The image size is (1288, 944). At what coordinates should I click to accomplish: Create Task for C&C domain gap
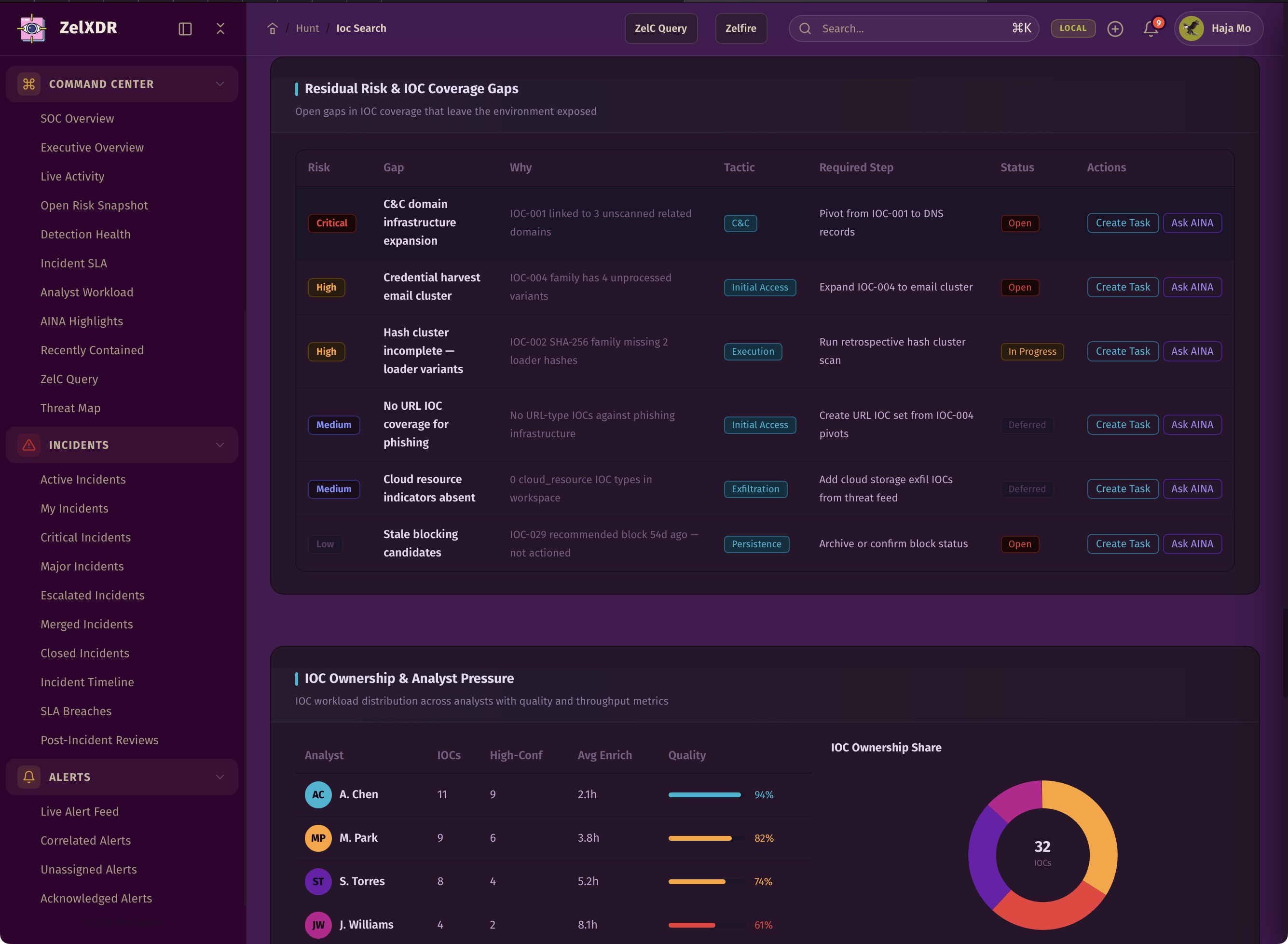click(x=1123, y=223)
